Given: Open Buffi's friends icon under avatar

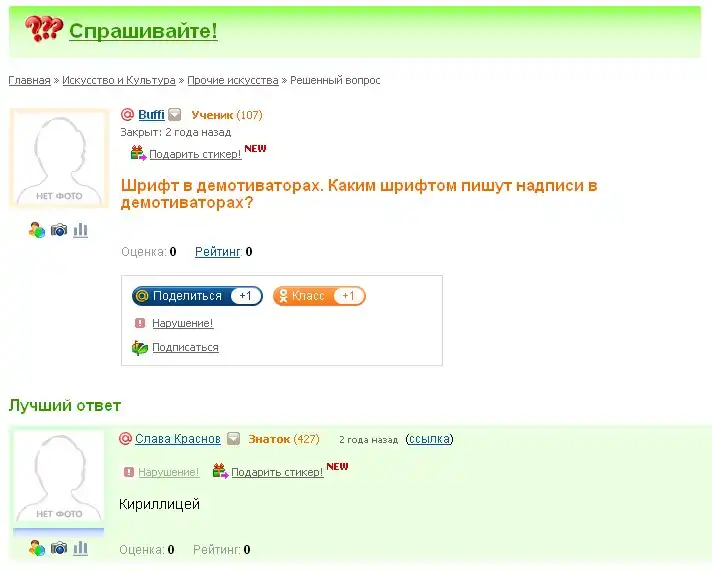Looking at the screenshot, I should pos(37,230).
